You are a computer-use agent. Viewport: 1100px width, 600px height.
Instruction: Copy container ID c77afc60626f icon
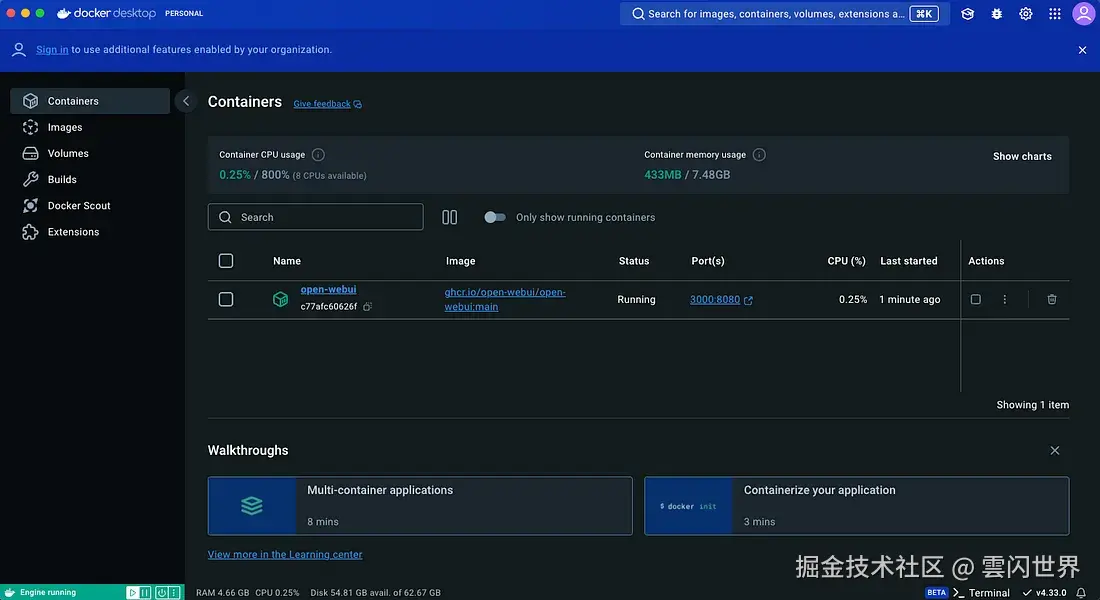coord(367,307)
